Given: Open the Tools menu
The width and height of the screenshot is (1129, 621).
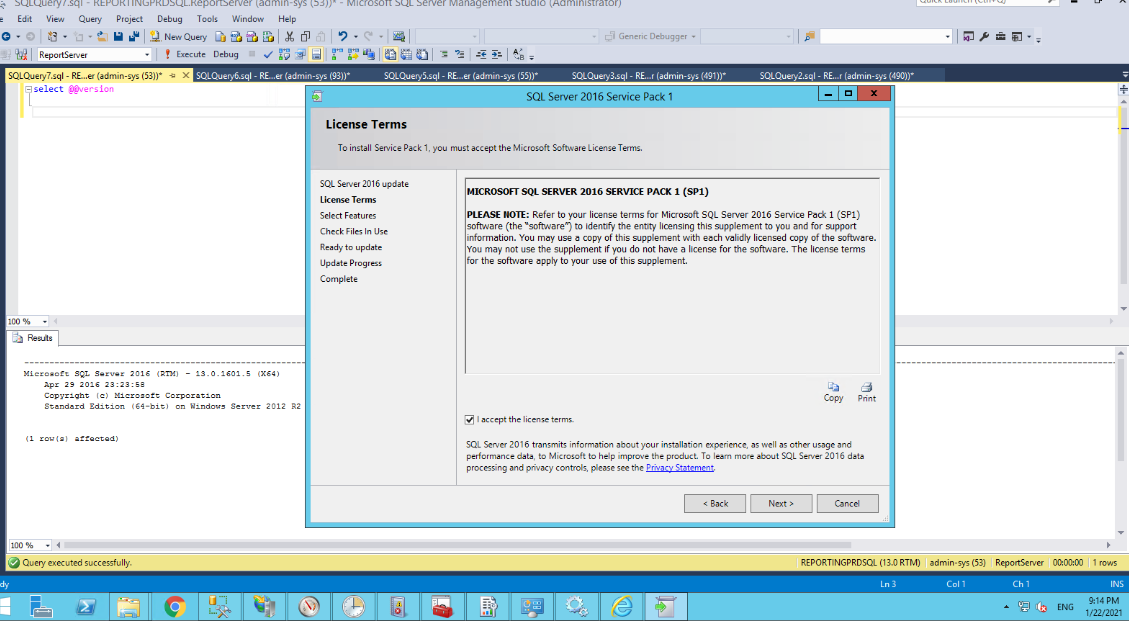Looking at the screenshot, I should tap(207, 19).
